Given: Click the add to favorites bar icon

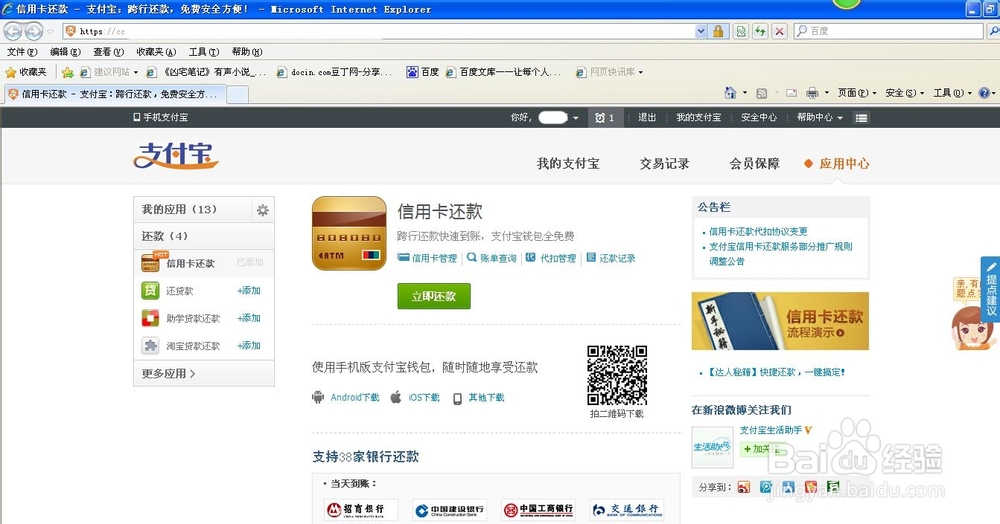Looking at the screenshot, I should [x=67, y=72].
